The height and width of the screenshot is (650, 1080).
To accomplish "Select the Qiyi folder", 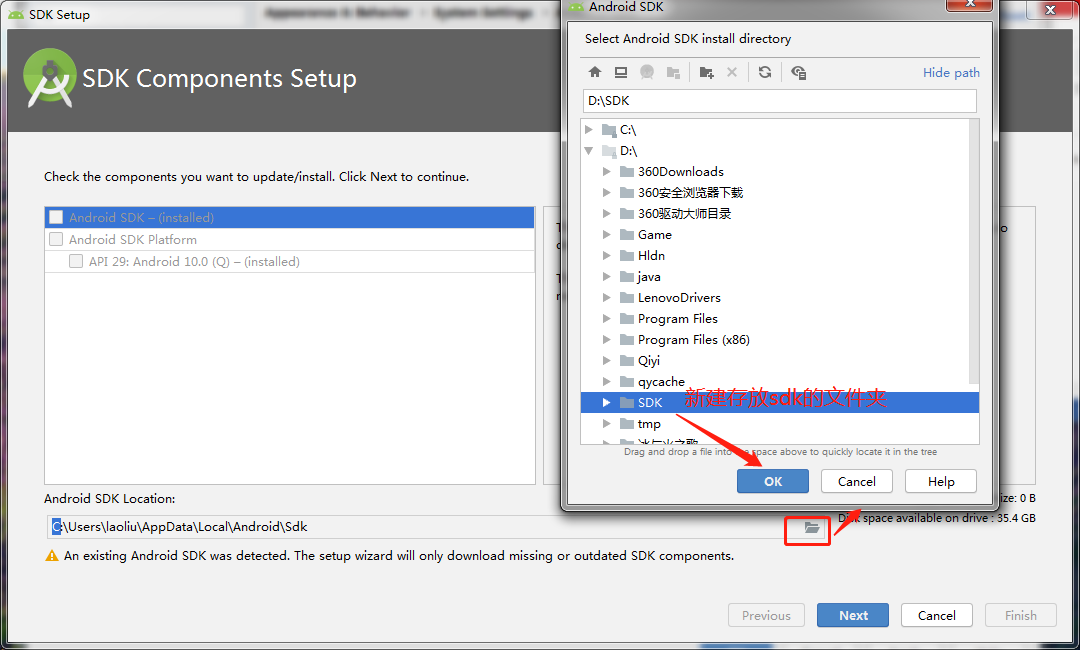I will tap(649, 361).
